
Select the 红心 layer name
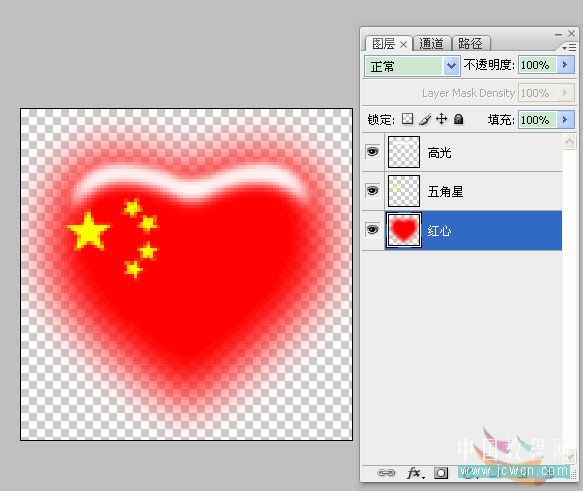[x=439, y=231]
